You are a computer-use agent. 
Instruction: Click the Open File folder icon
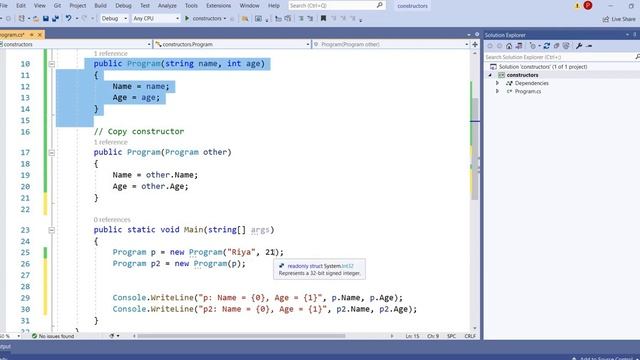pyautogui.click(x=36, y=18)
